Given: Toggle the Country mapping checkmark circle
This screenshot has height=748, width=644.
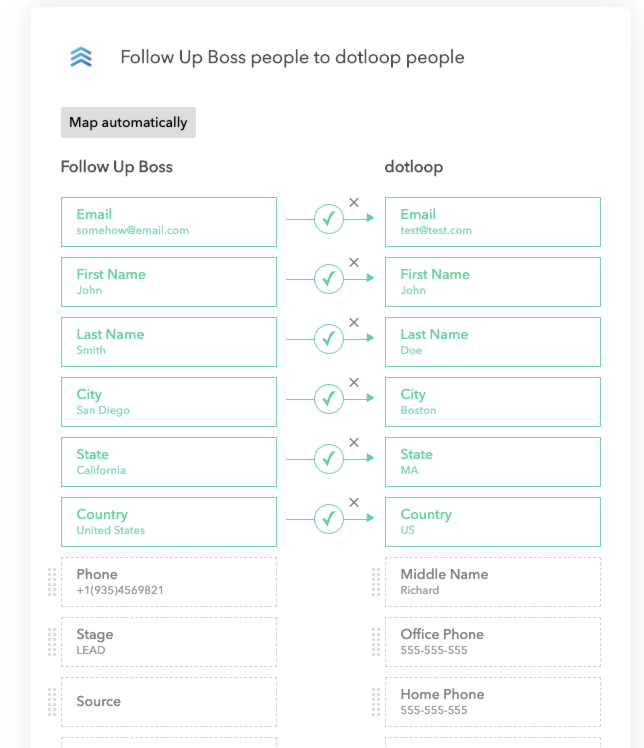Looking at the screenshot, I should [x=329, y=519].
